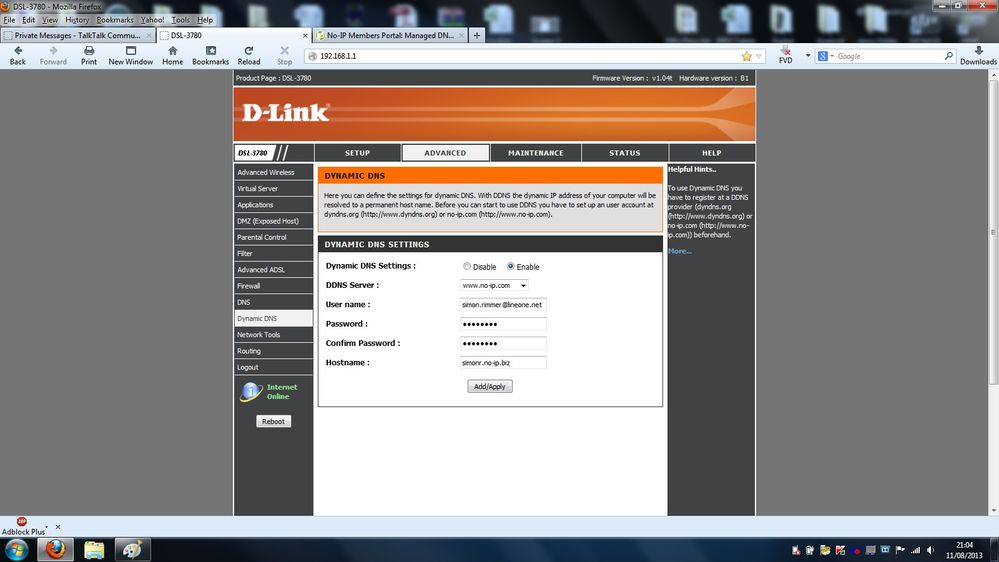Viewport: 999px width, 562px height.
Task: Open the ADVANCED router tab
Action: coord(445,153)
